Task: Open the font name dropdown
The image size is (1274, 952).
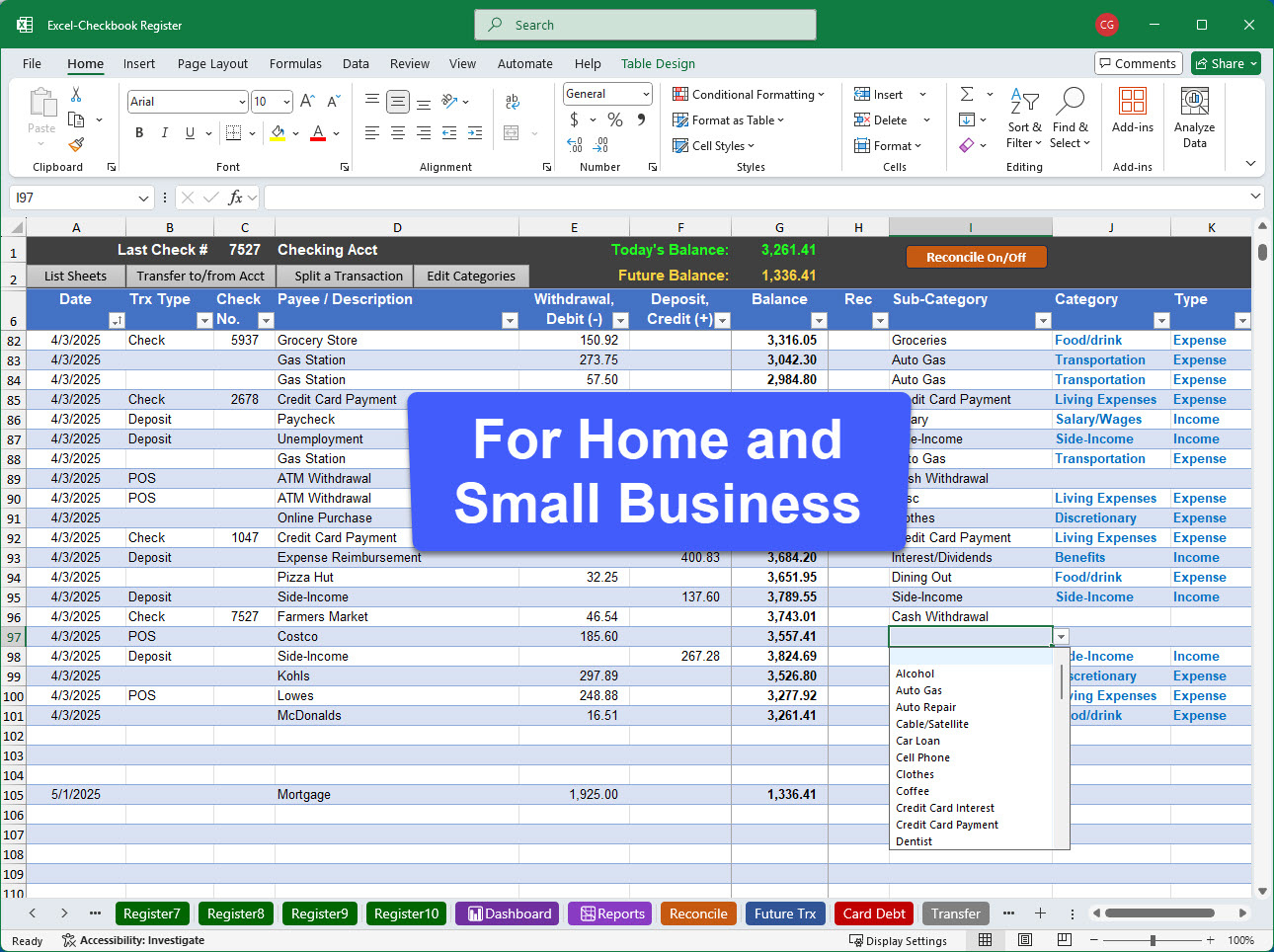Action: click(x=242, y=102)
